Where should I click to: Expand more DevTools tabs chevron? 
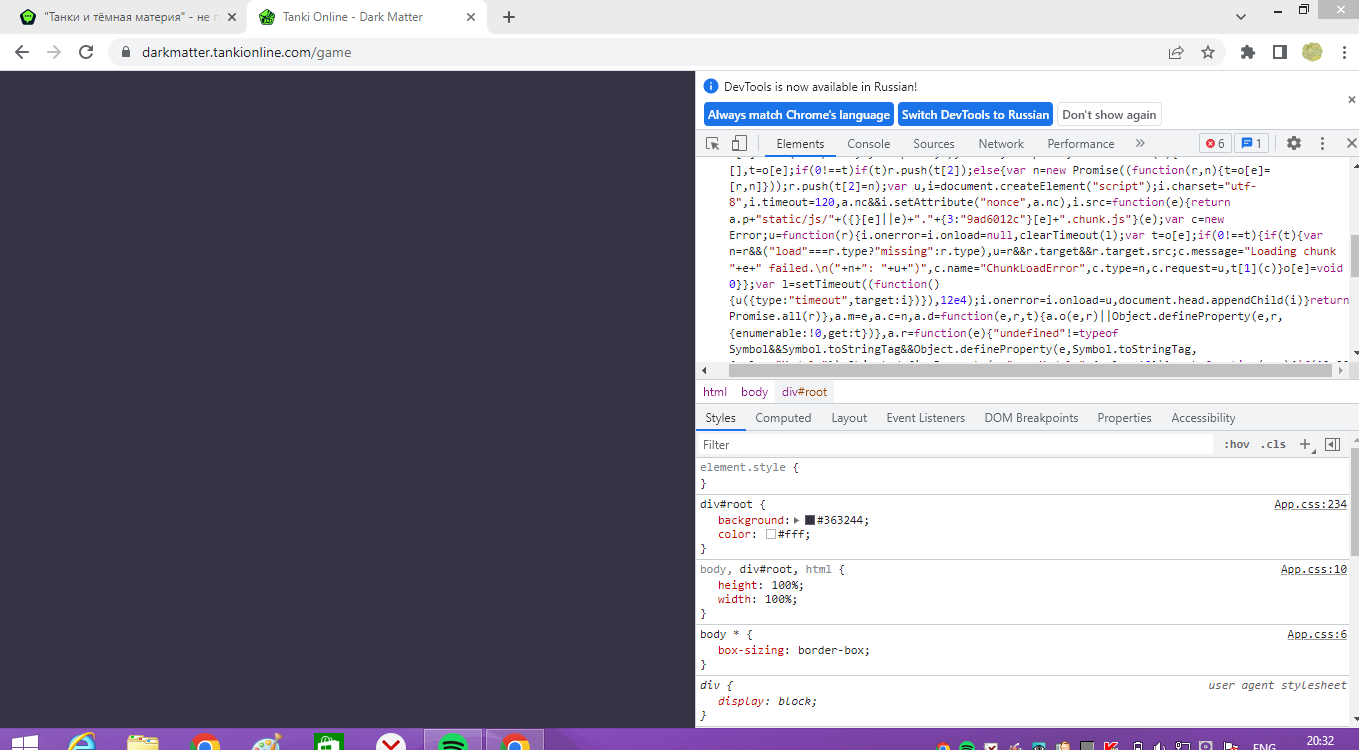pyautogui.click(x=1140, y=143)
